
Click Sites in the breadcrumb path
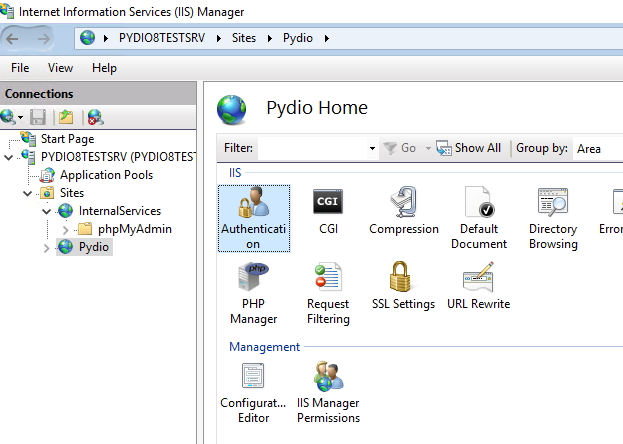click(x=244, y=38)
